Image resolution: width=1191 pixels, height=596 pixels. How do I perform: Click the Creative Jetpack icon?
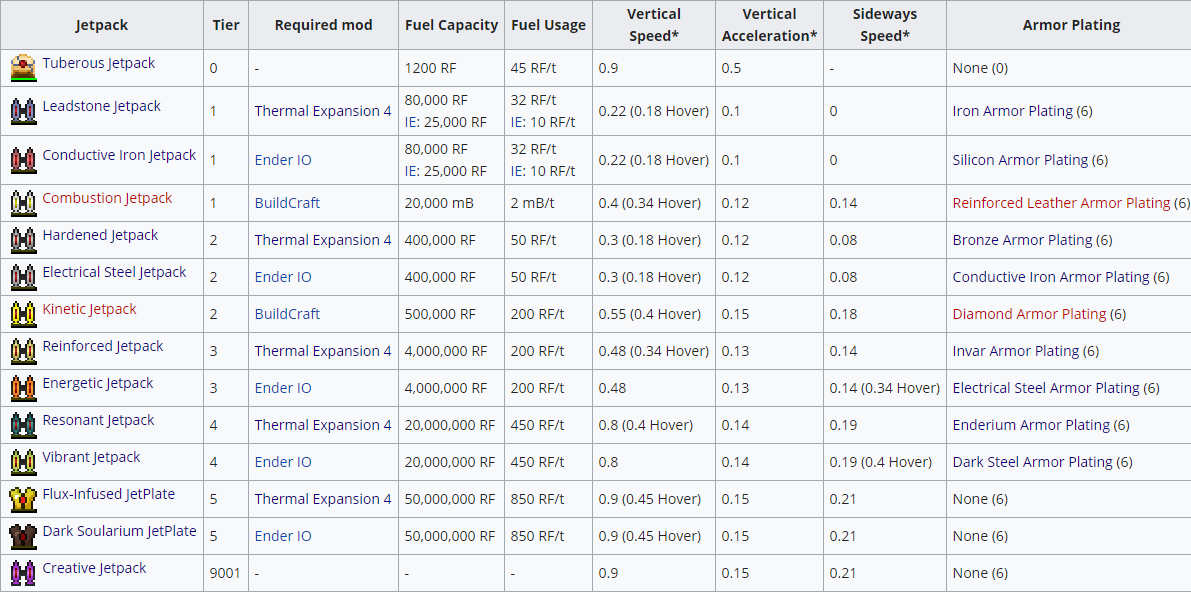[x=24, y=572]
